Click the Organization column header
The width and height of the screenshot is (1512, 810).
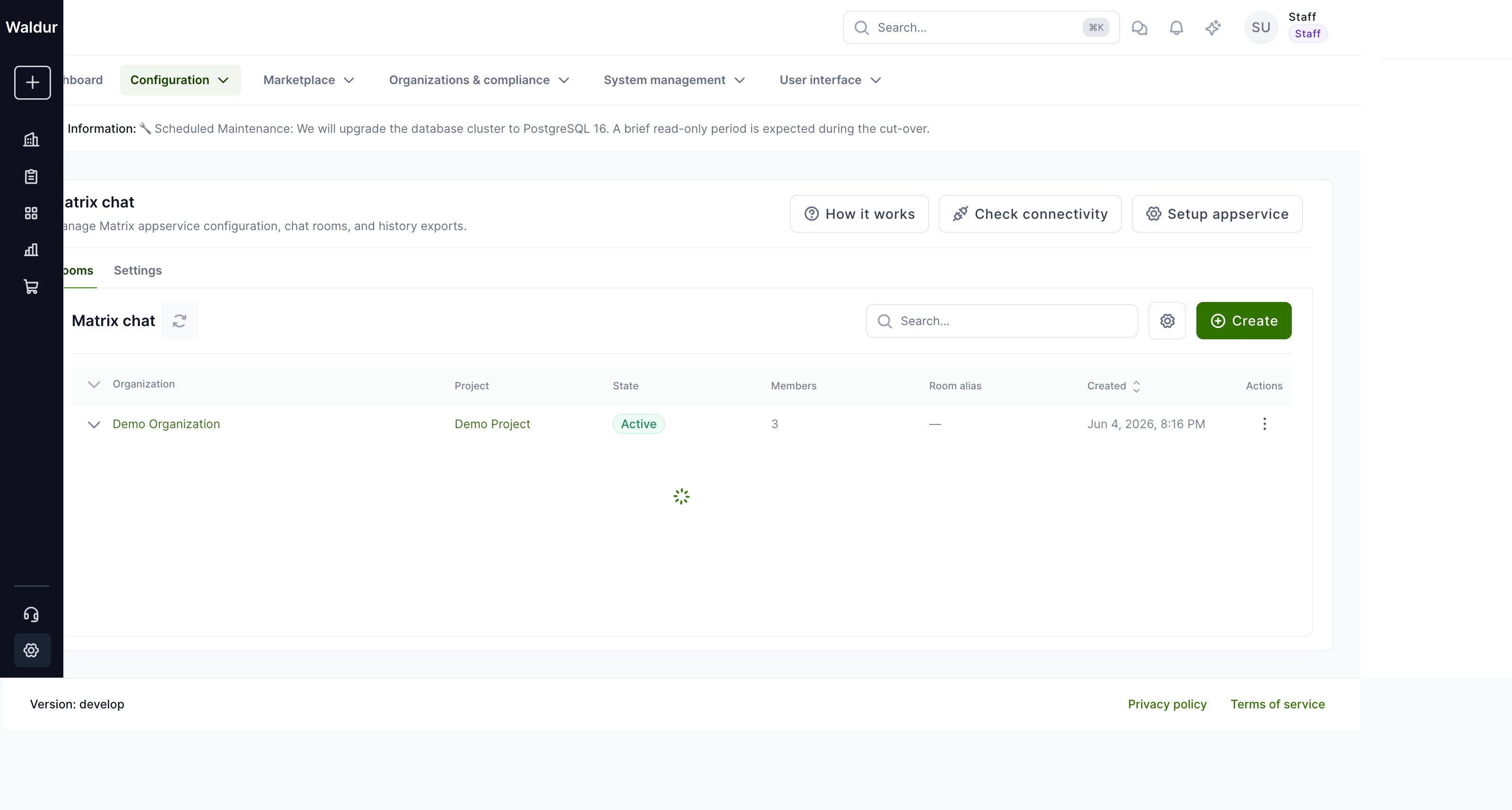[x=144, y=384]
